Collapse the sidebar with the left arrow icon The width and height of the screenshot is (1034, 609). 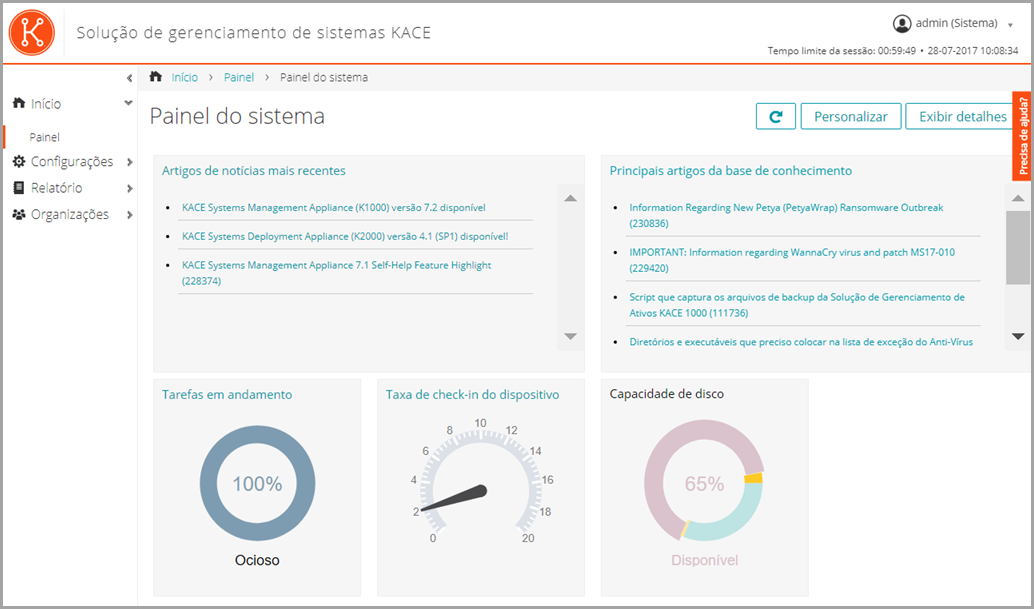tap(129, 77)
